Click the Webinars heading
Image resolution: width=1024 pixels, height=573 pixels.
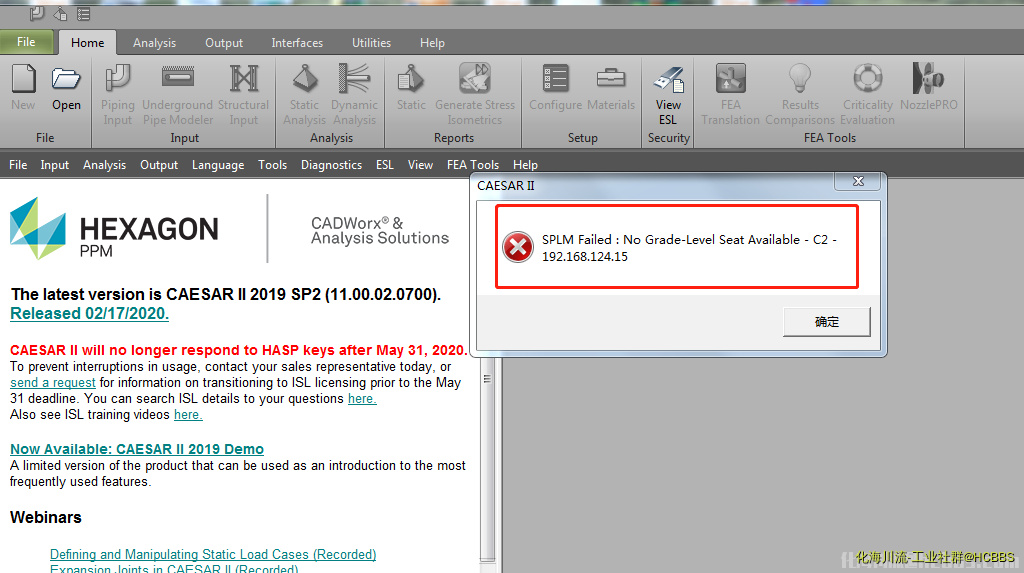tap(46, 517)
